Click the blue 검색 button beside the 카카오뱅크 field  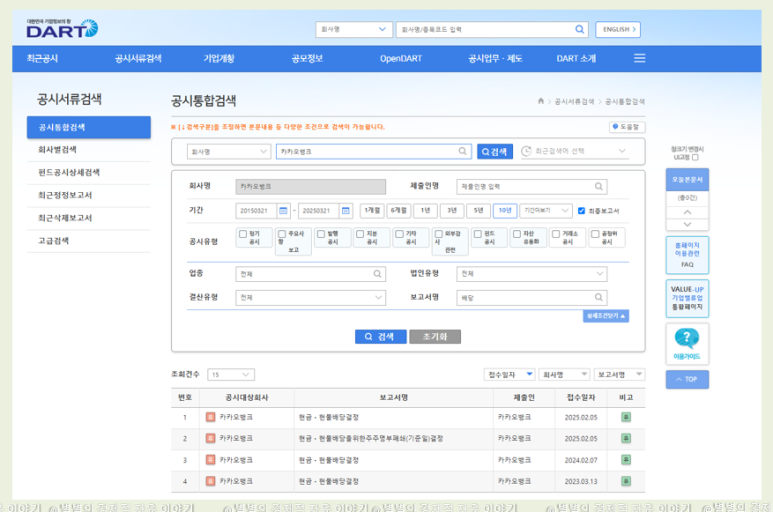click(494, 151)
